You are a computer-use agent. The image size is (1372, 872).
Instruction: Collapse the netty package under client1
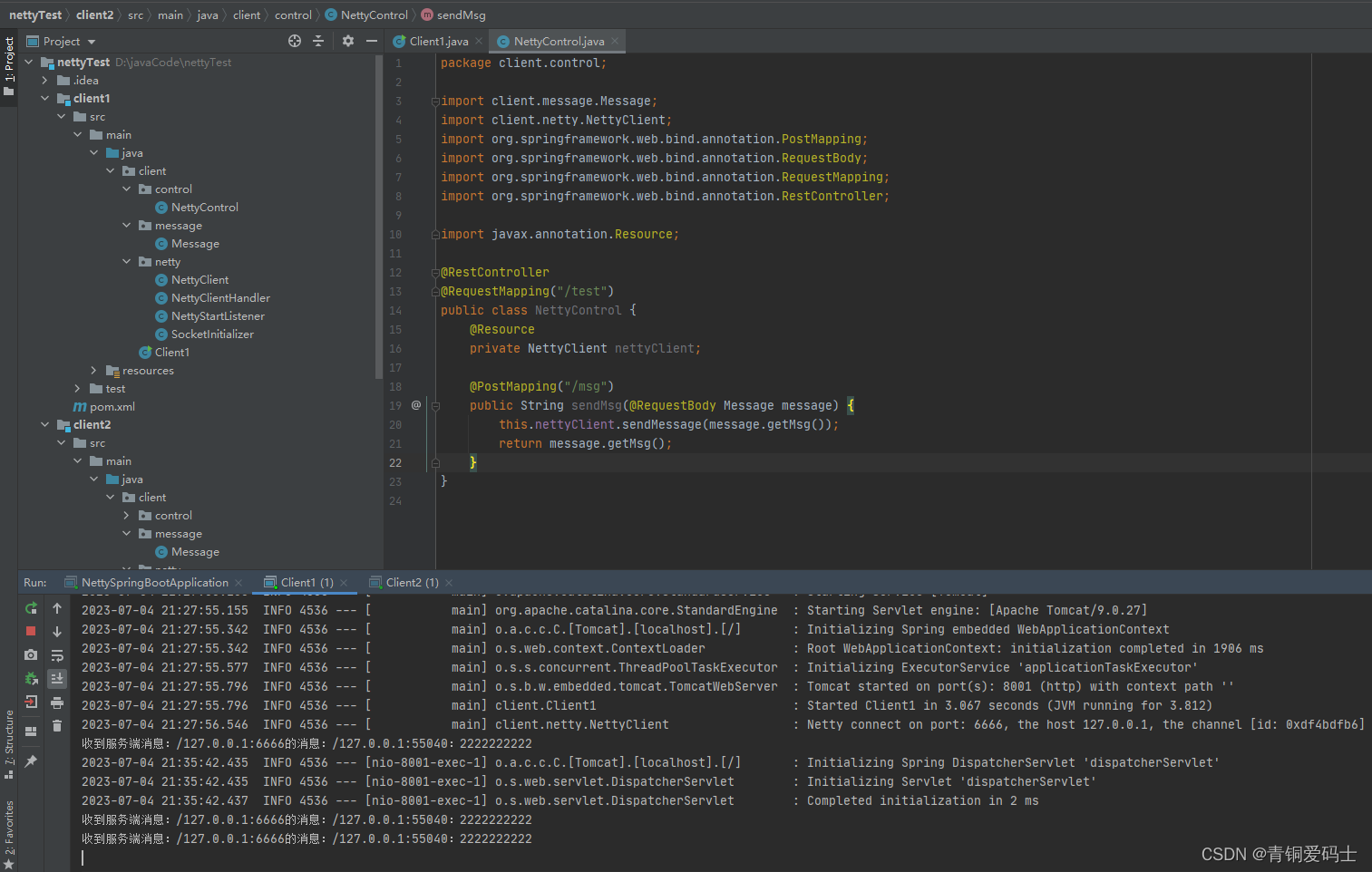point(127,262)
